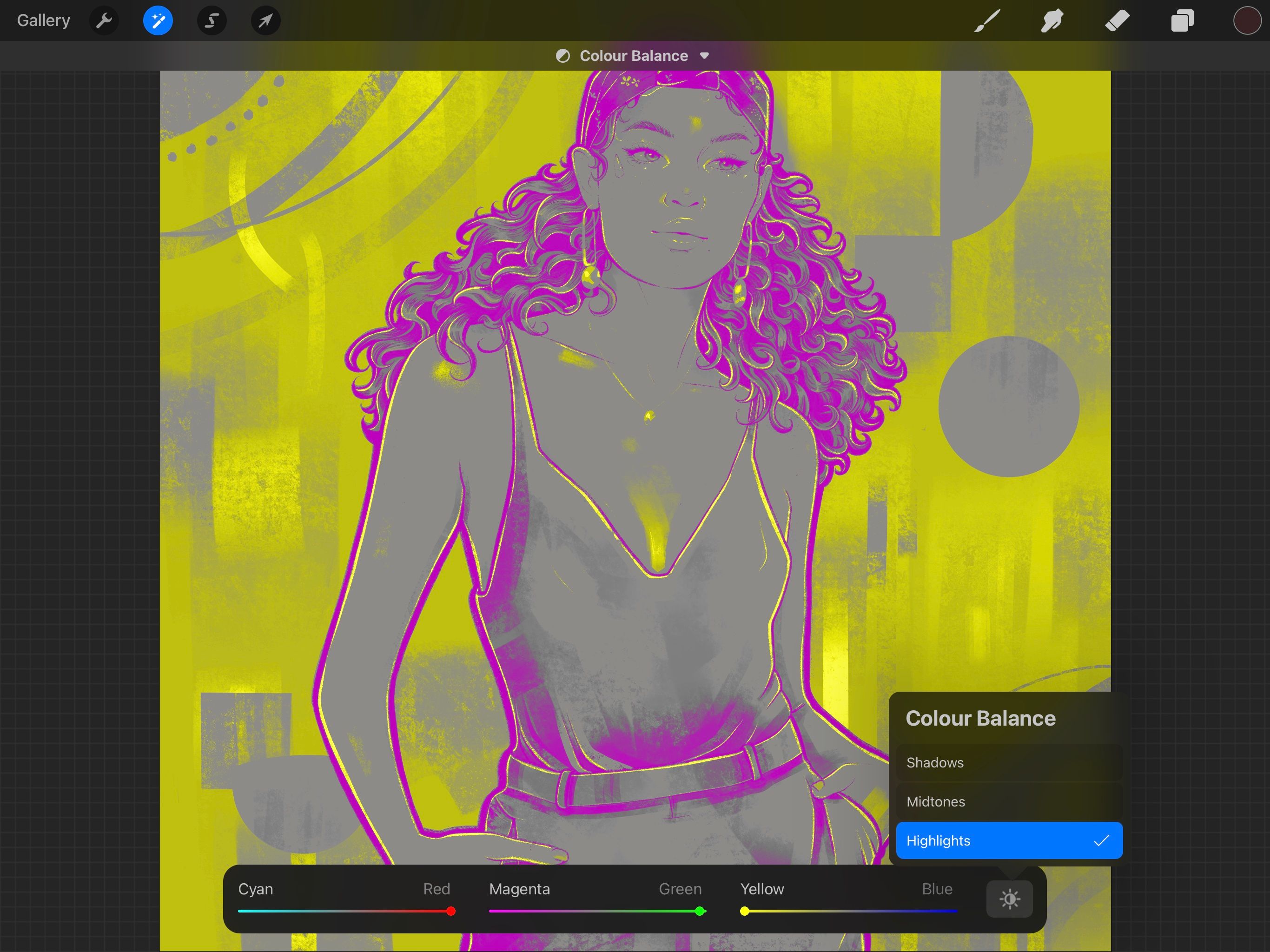Viewport: 1270px width, 952px height.
Task: Select the Smudge tool
Action: pyautogui.click(x=1051, y=20)
